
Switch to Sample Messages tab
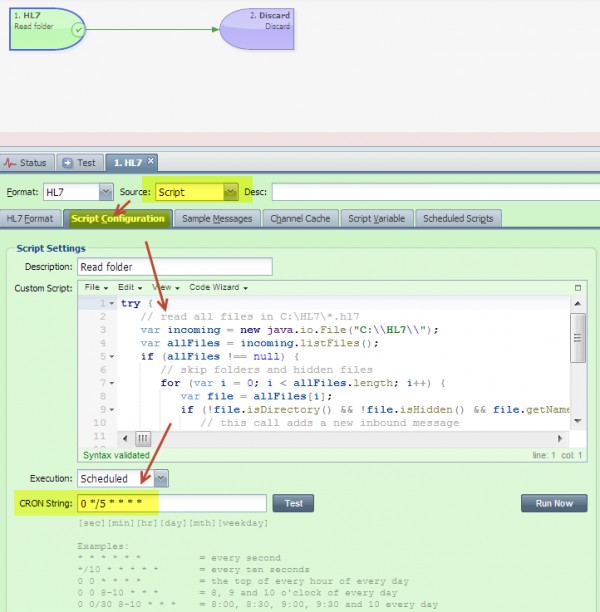coord(217,219)
